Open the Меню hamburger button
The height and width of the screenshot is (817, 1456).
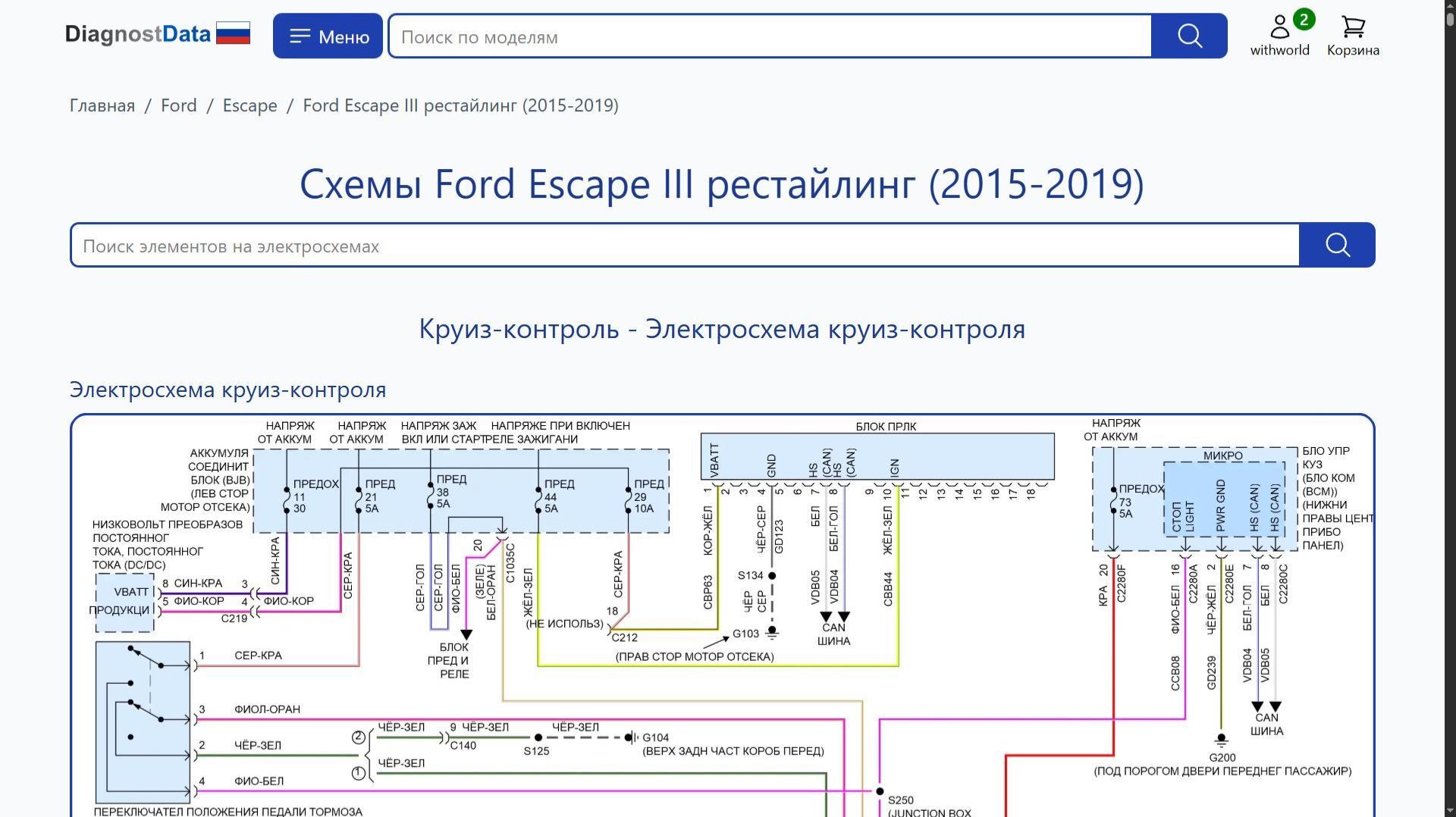pos(328,36)
